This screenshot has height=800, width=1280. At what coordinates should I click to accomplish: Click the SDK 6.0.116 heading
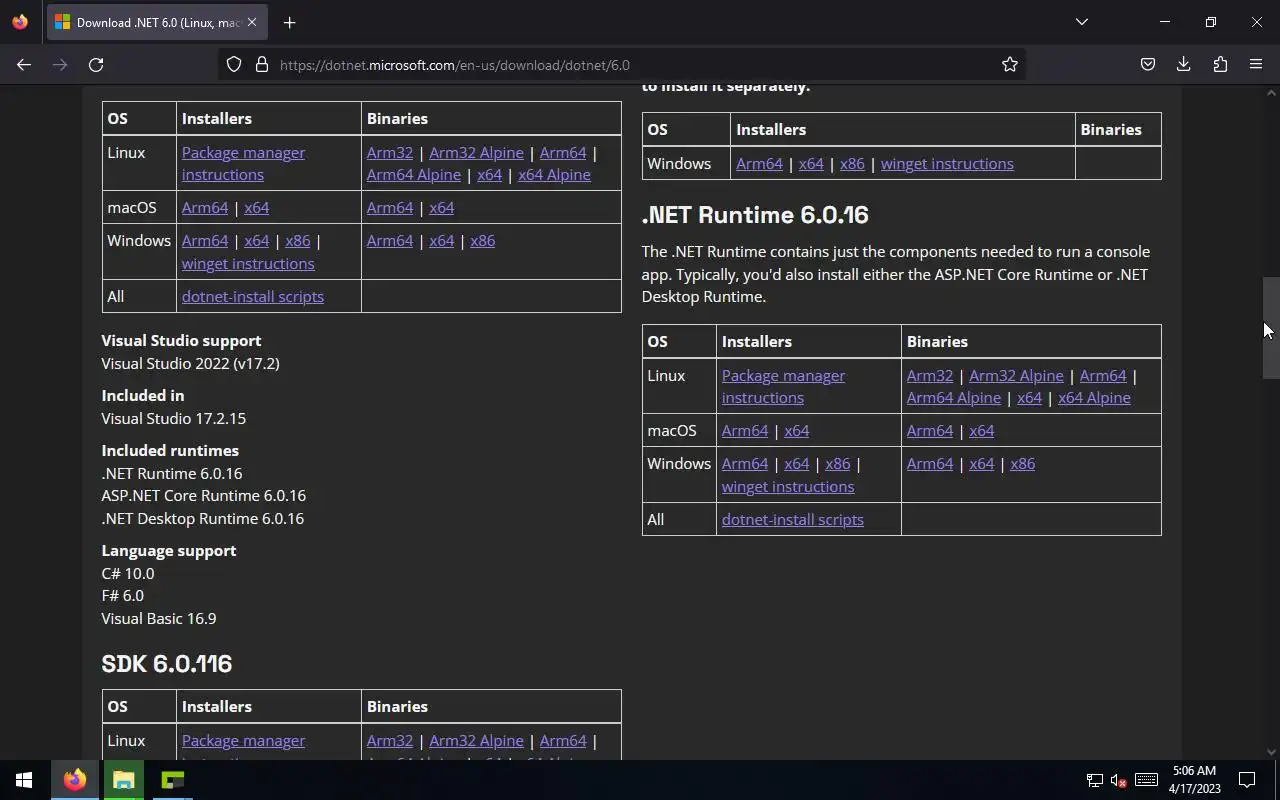click(167, 663)
